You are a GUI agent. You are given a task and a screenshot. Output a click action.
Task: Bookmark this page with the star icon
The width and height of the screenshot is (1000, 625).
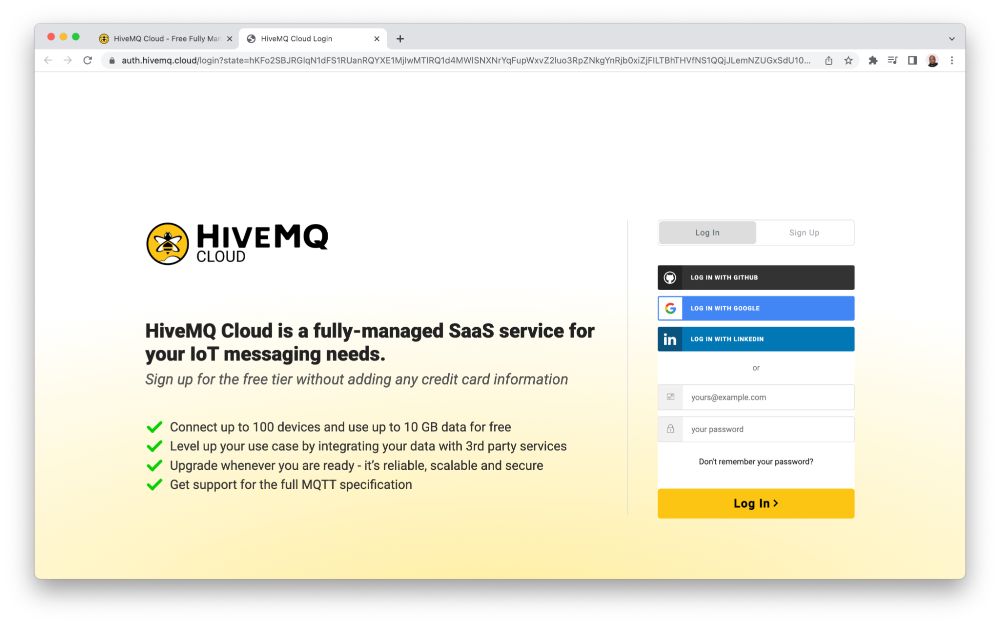848,61
